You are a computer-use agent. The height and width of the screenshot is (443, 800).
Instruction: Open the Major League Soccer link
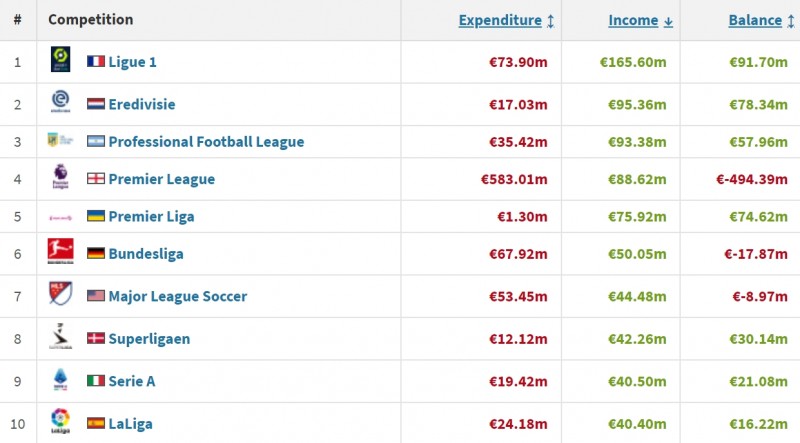[x=177, y=296]
